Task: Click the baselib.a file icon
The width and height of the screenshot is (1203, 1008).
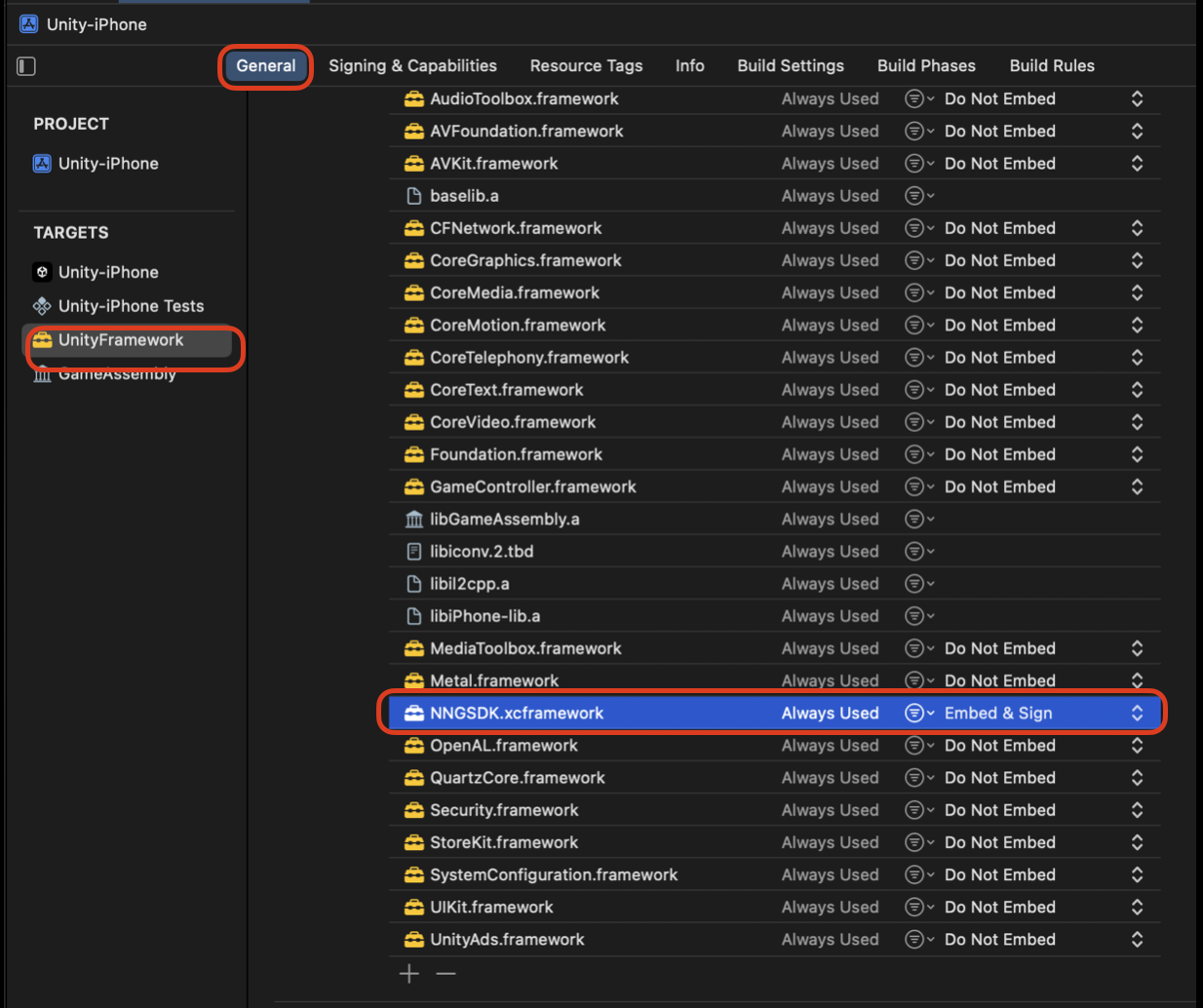Action: pos(414,196)
